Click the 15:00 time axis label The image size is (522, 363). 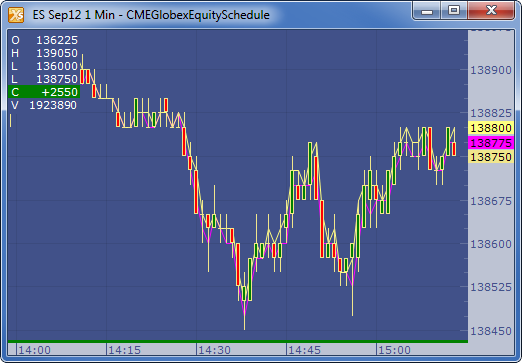[x=394, y=350]
